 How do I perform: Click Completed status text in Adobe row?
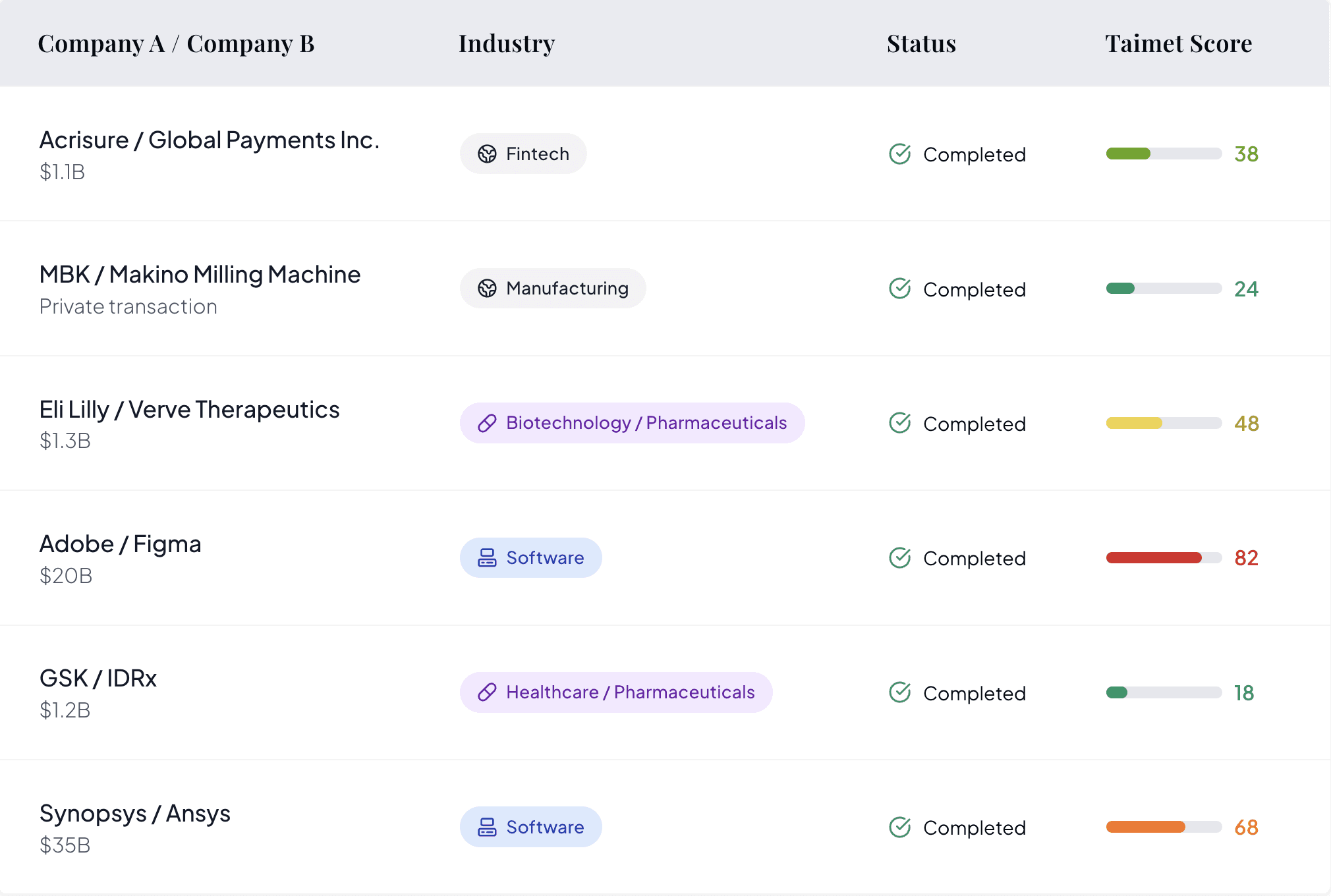(975, 559)
